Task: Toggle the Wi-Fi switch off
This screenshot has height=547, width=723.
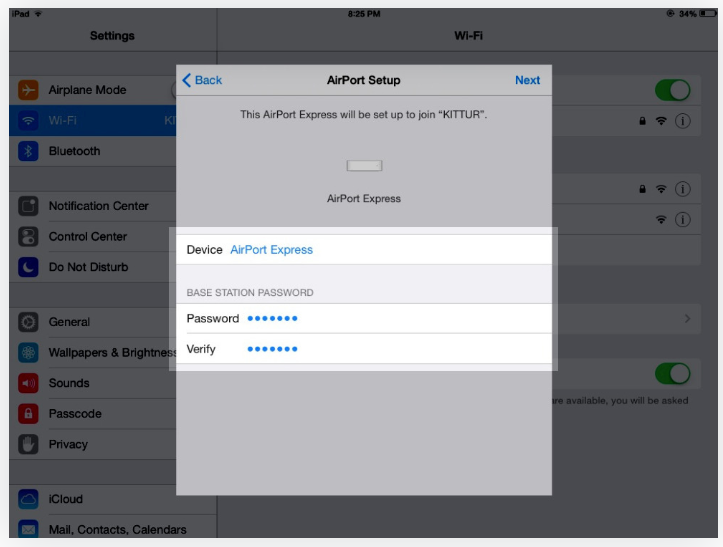Action: (x=672, y=90)
